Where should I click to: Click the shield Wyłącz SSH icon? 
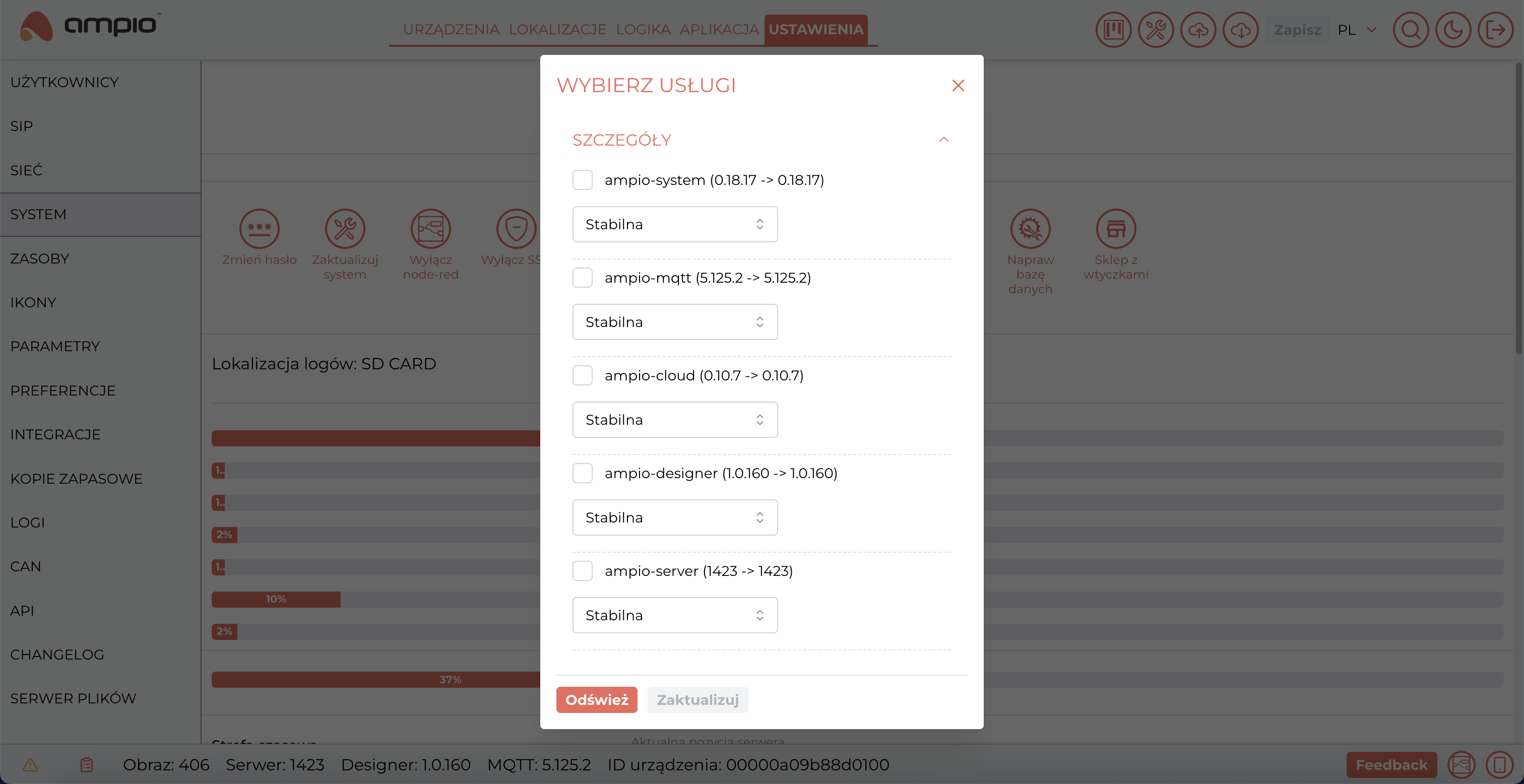pyautogui.click(x=517, y=228)
